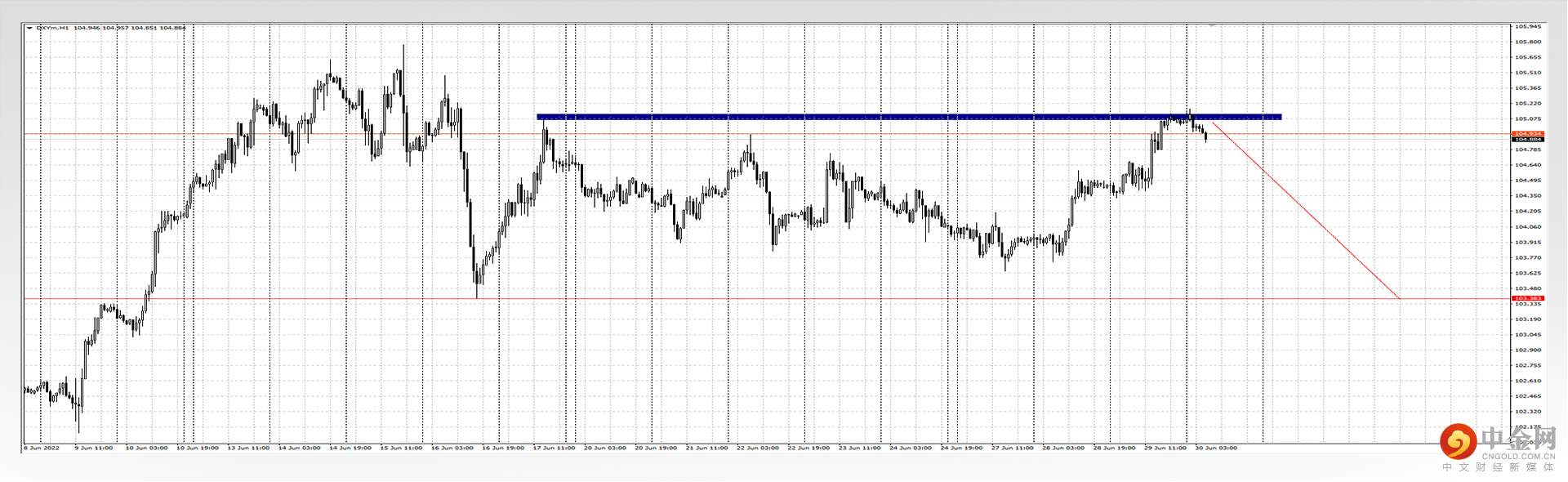
Task: Click the 15 Jun 11:00 time axis label
Action: click(x=401, y=448)
